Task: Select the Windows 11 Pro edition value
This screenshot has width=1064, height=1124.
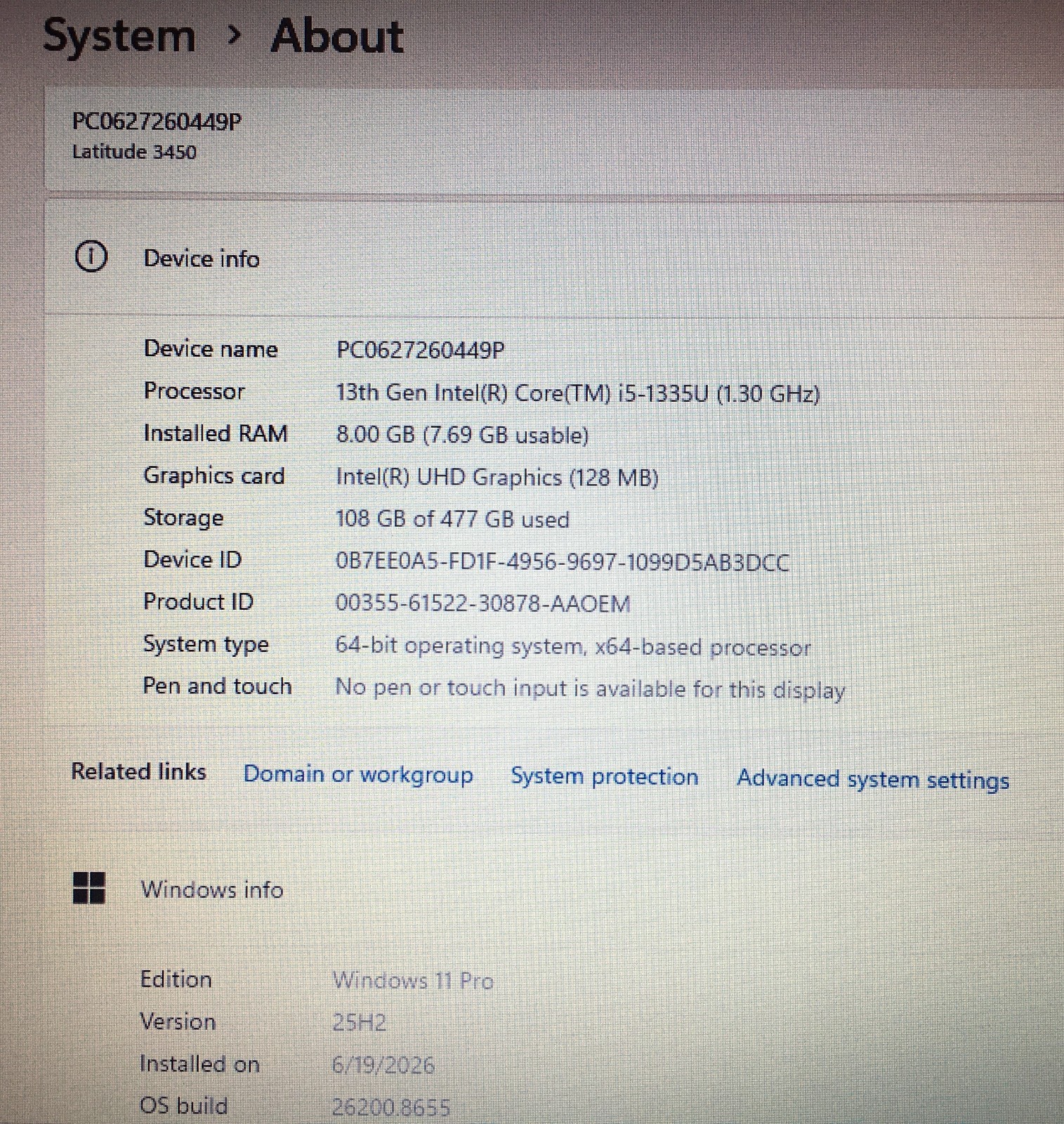Action: pyautogui.click(x=413, y=980)
